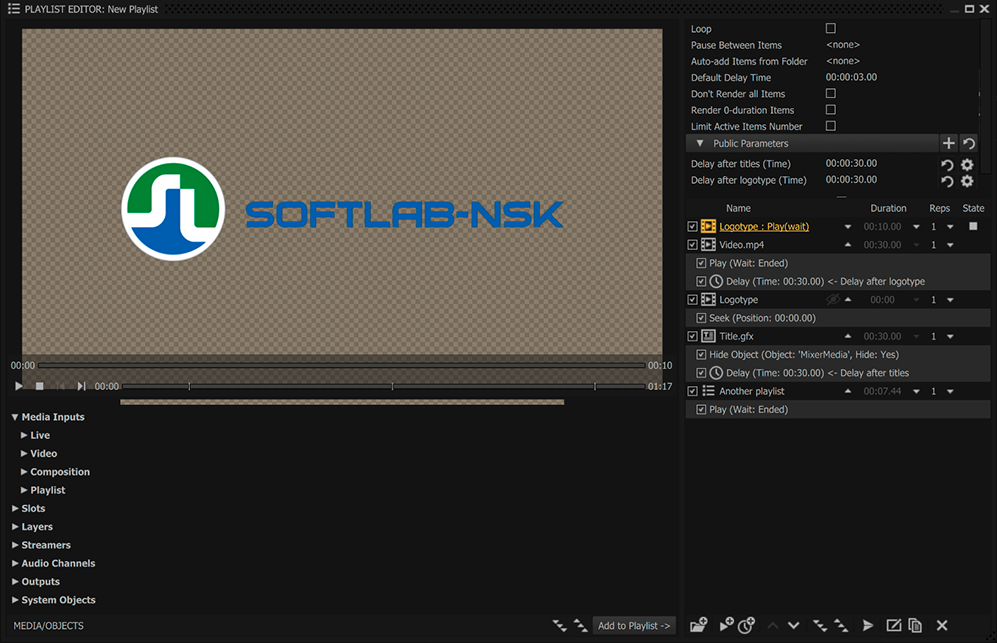997x643 pixels.
Task: Click the Title.gfx item icon
Action: point(708,336)
